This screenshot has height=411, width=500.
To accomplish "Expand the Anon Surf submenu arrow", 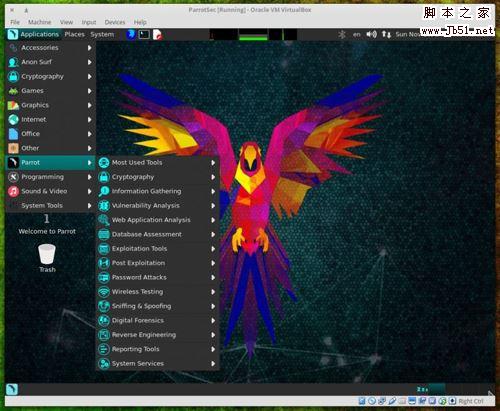I will coord(89,62).
